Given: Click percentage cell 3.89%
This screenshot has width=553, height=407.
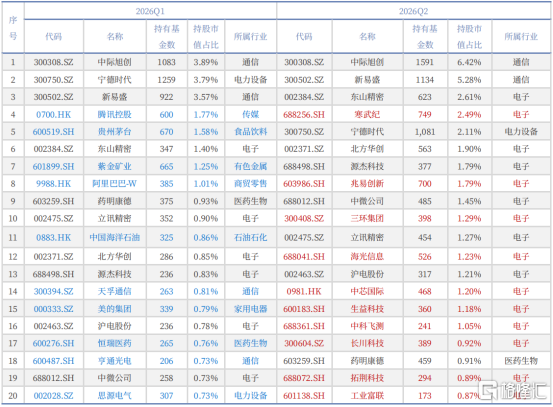Looking at the screenshot, I should [x=206, y=62].
